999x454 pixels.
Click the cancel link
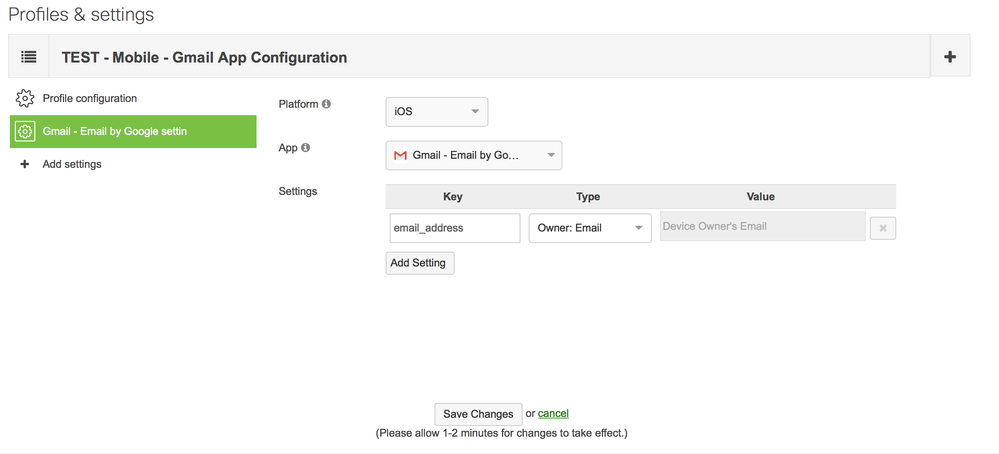pos(553,413)
